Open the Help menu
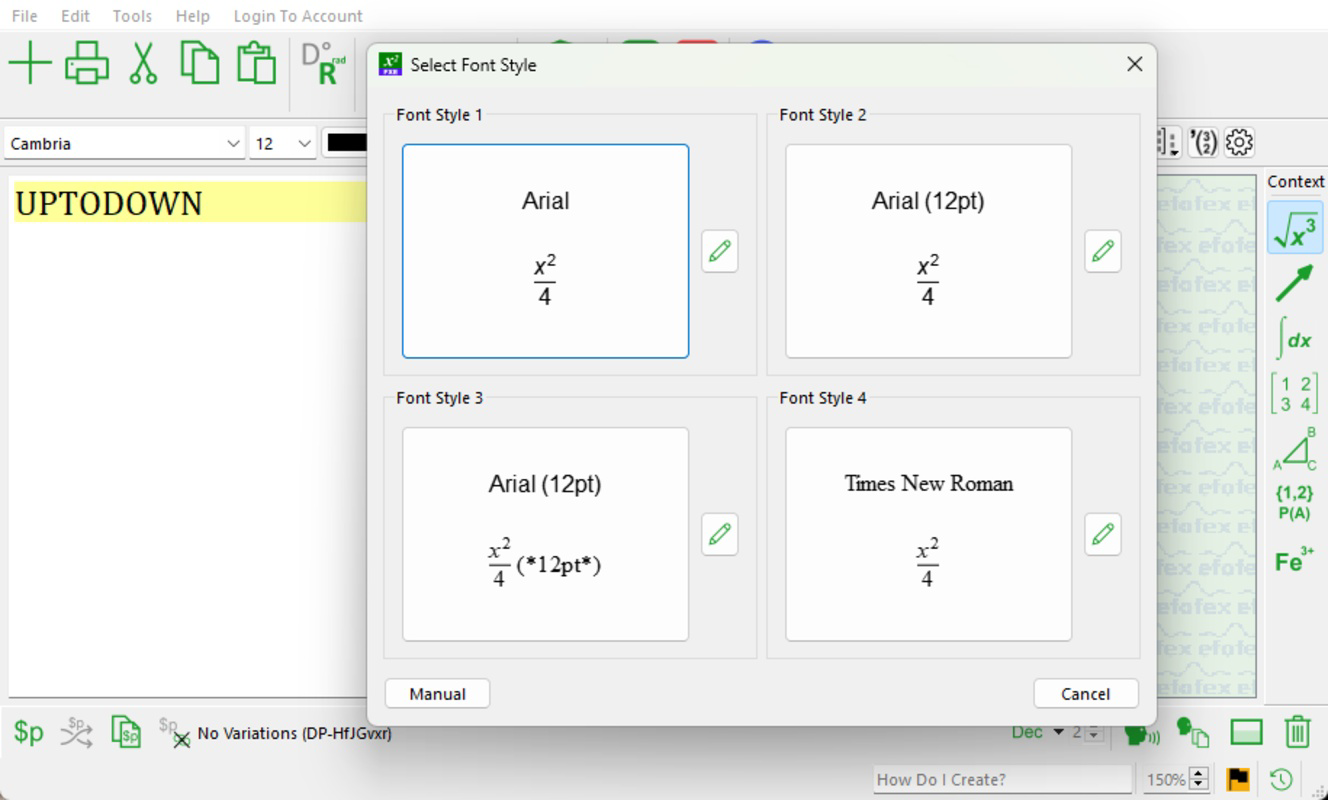Viewport: 1328px width, 800px height. (x=193, y=16)
